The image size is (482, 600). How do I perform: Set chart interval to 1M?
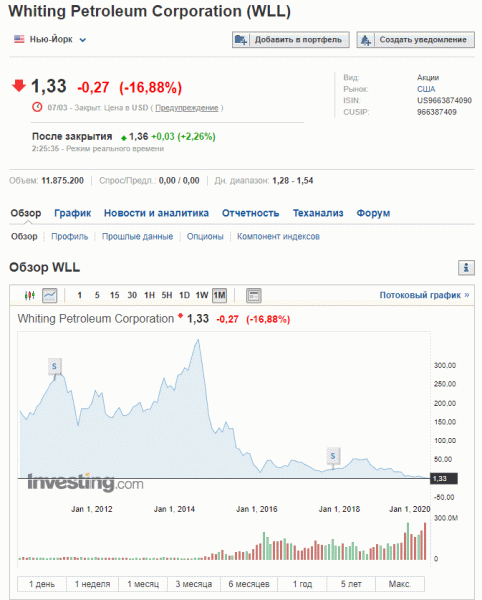pyautogui.click(x=219, y=295)
